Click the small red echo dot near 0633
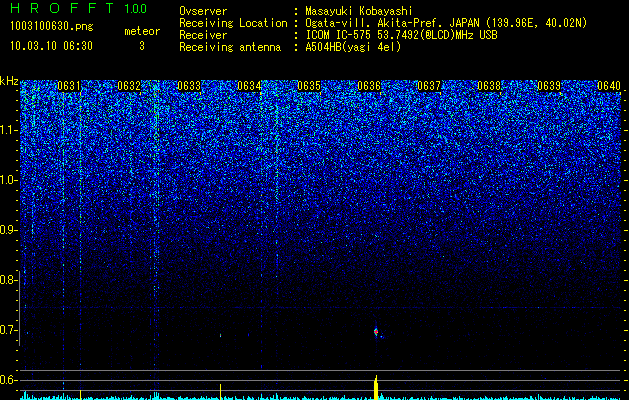The image size is (629, 400). (221, 335)
